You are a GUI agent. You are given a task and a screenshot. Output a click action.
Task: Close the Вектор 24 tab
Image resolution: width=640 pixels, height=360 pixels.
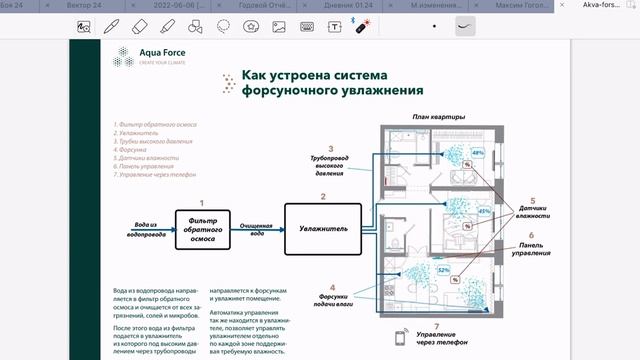tap(47, 5)
